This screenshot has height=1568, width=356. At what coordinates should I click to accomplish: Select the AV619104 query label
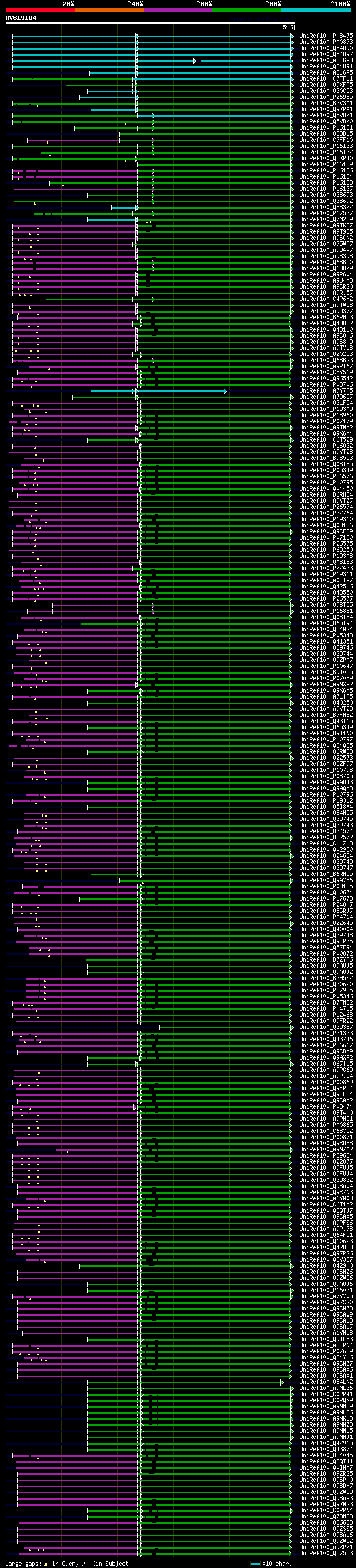point(21,18)
